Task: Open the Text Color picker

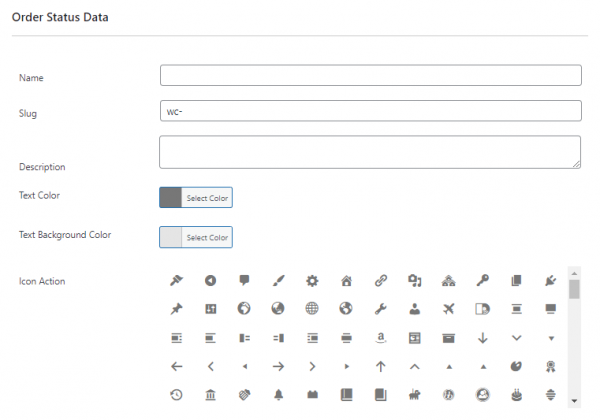Action: 196,198
